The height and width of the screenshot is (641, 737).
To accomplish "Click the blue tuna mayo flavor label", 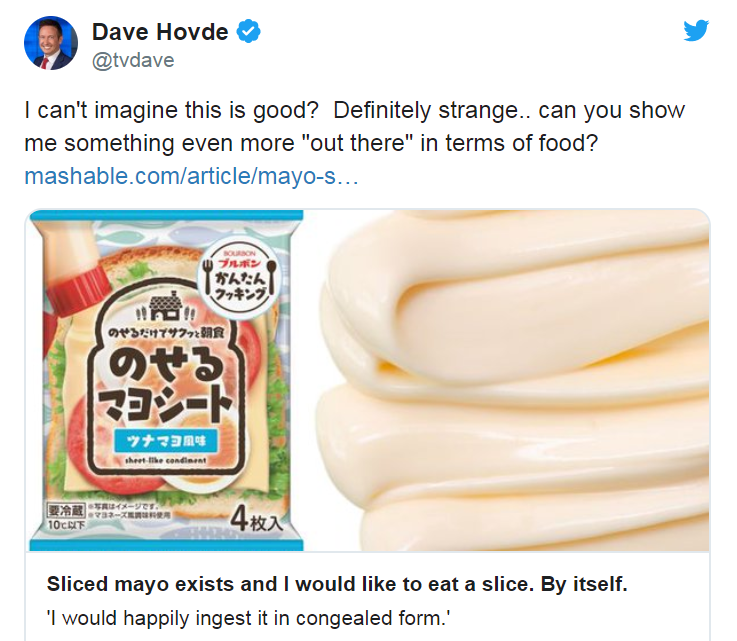I will (166, 441).
